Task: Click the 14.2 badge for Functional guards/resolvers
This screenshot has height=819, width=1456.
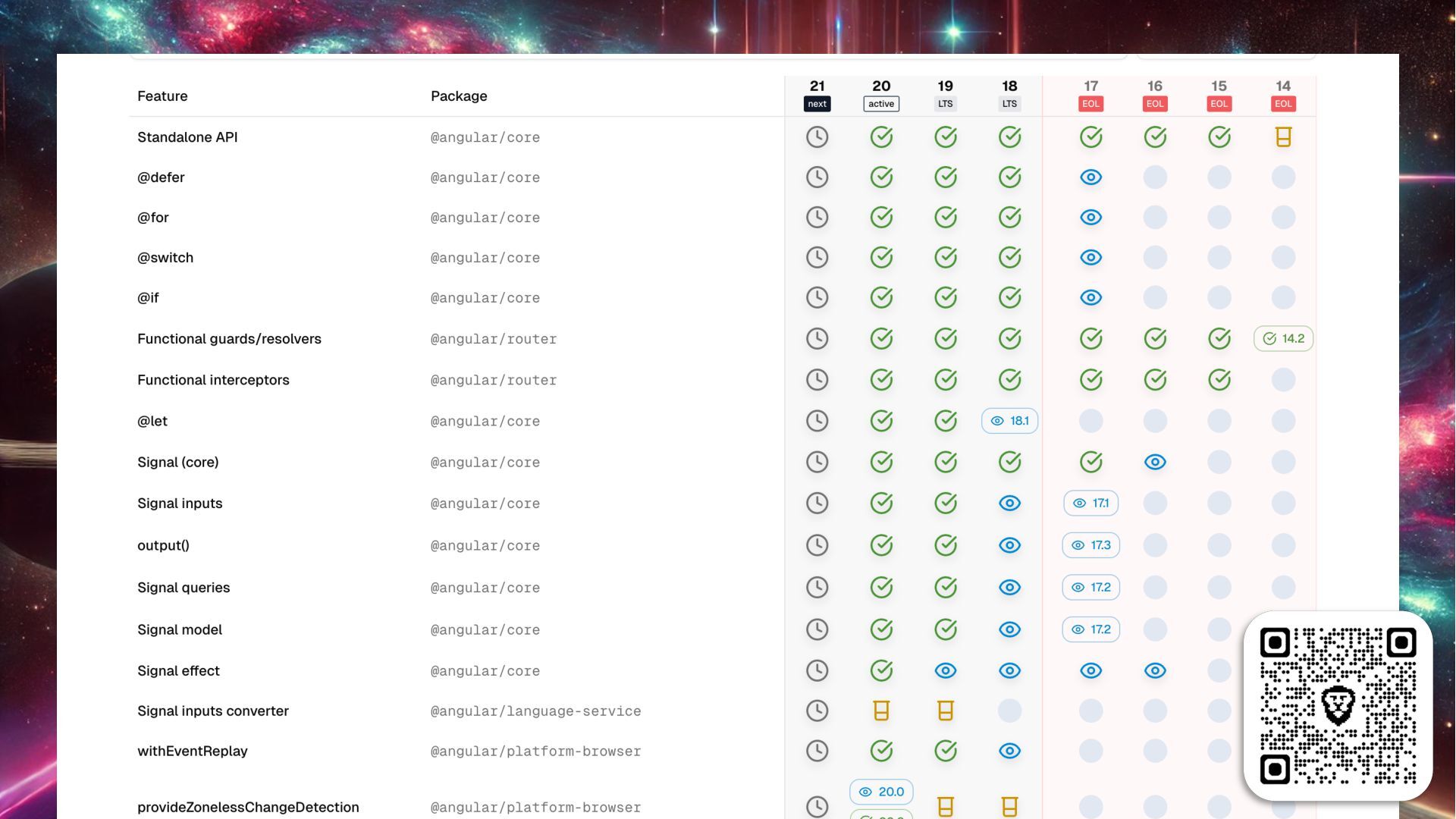Action: (1283, 339)
